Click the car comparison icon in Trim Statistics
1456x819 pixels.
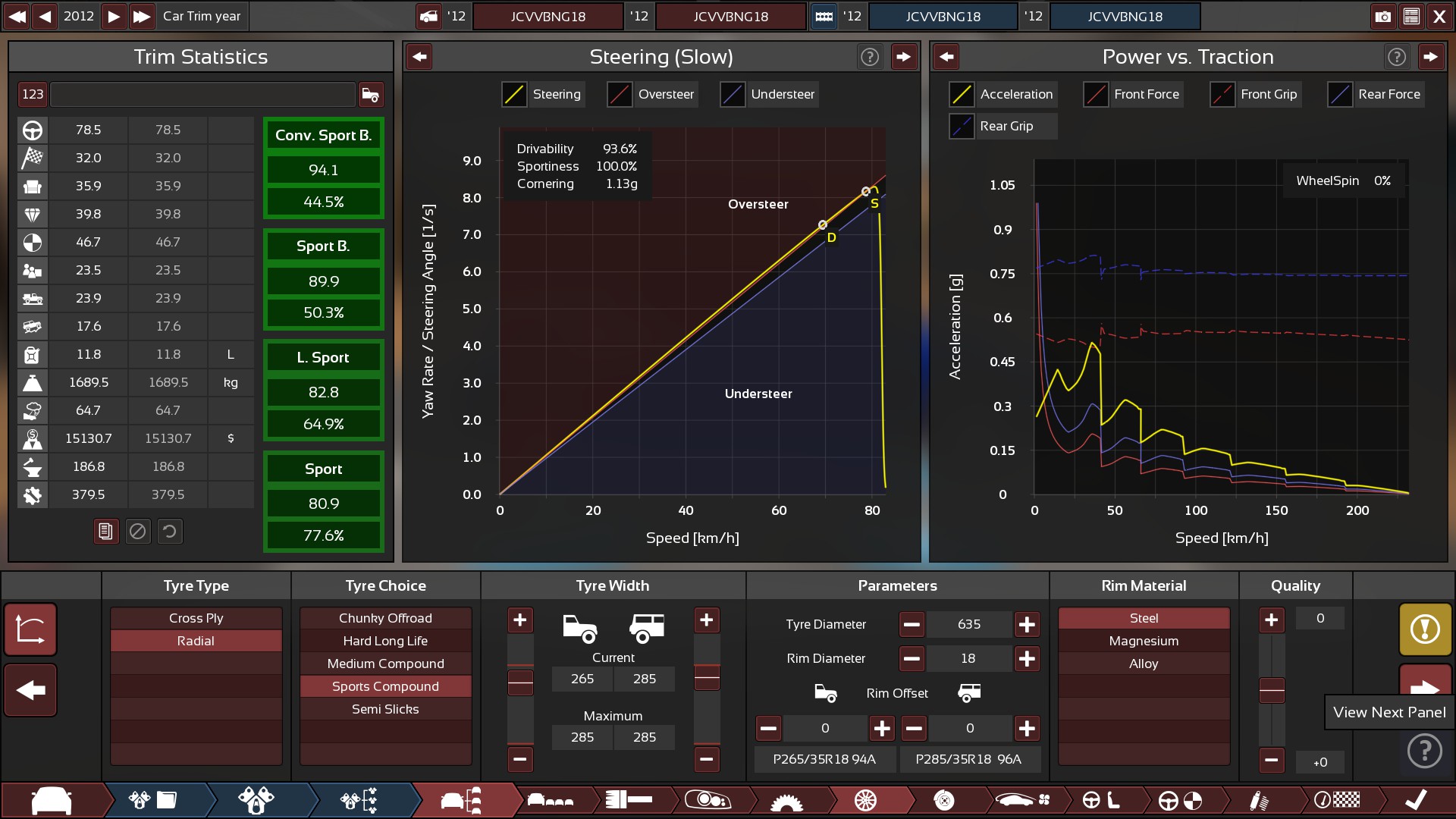(371, 94)
